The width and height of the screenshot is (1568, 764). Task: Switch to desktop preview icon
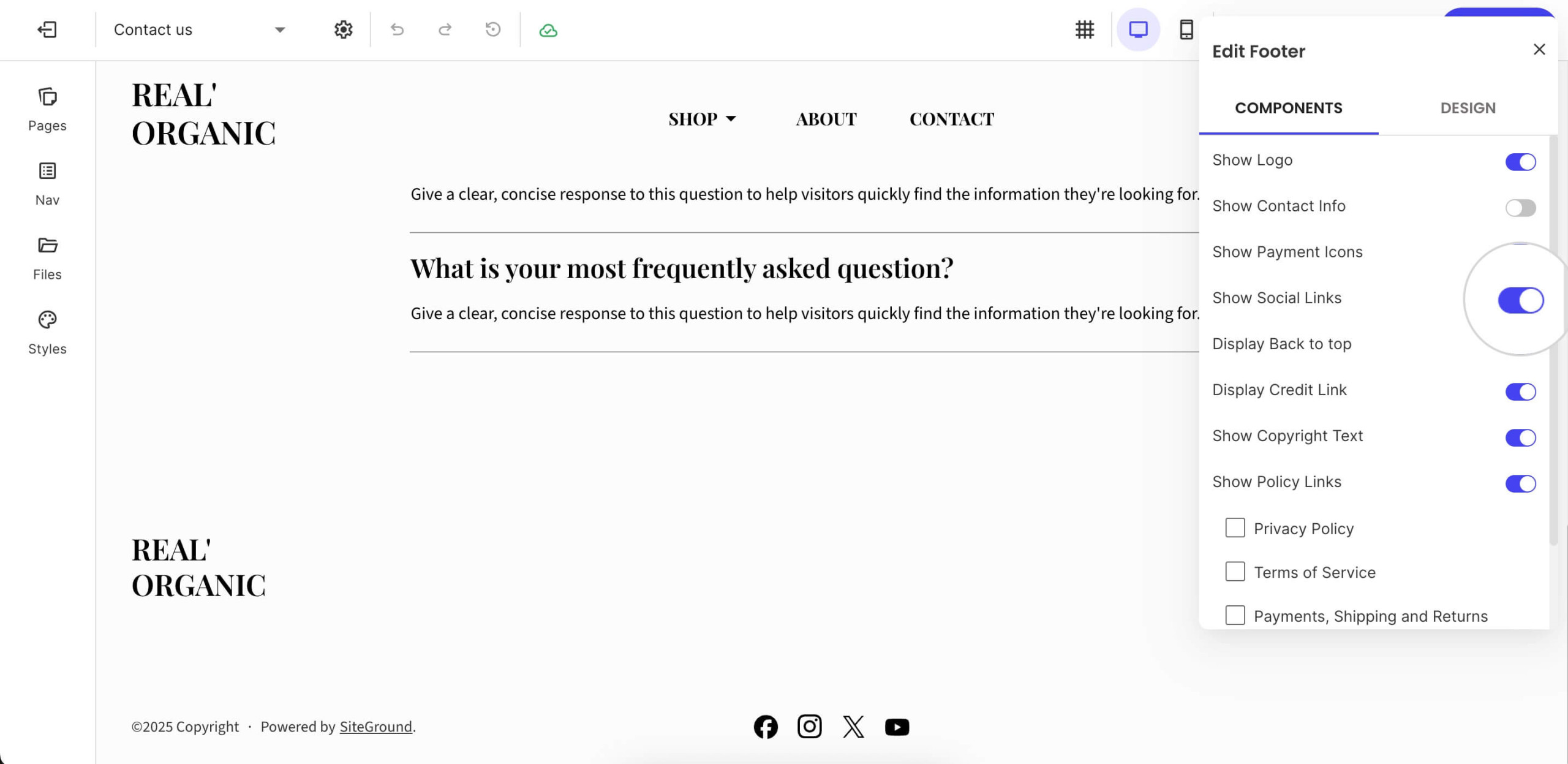(1138, 29)
